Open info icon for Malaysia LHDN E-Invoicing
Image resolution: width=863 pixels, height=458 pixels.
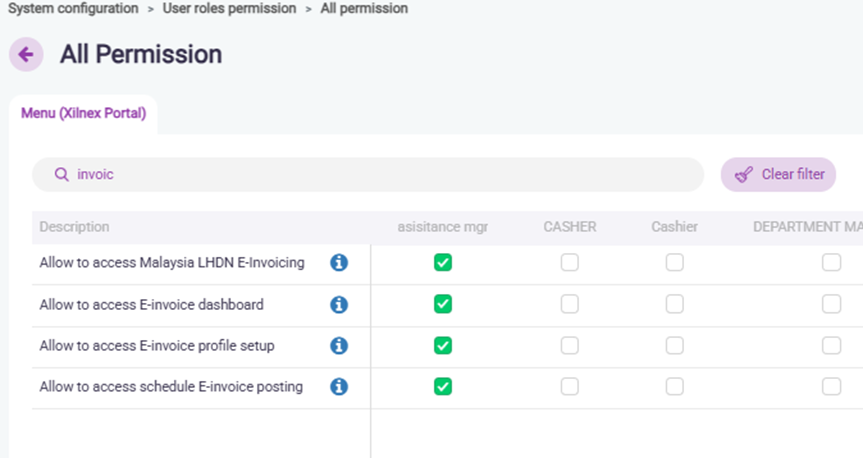pos(339,263)
